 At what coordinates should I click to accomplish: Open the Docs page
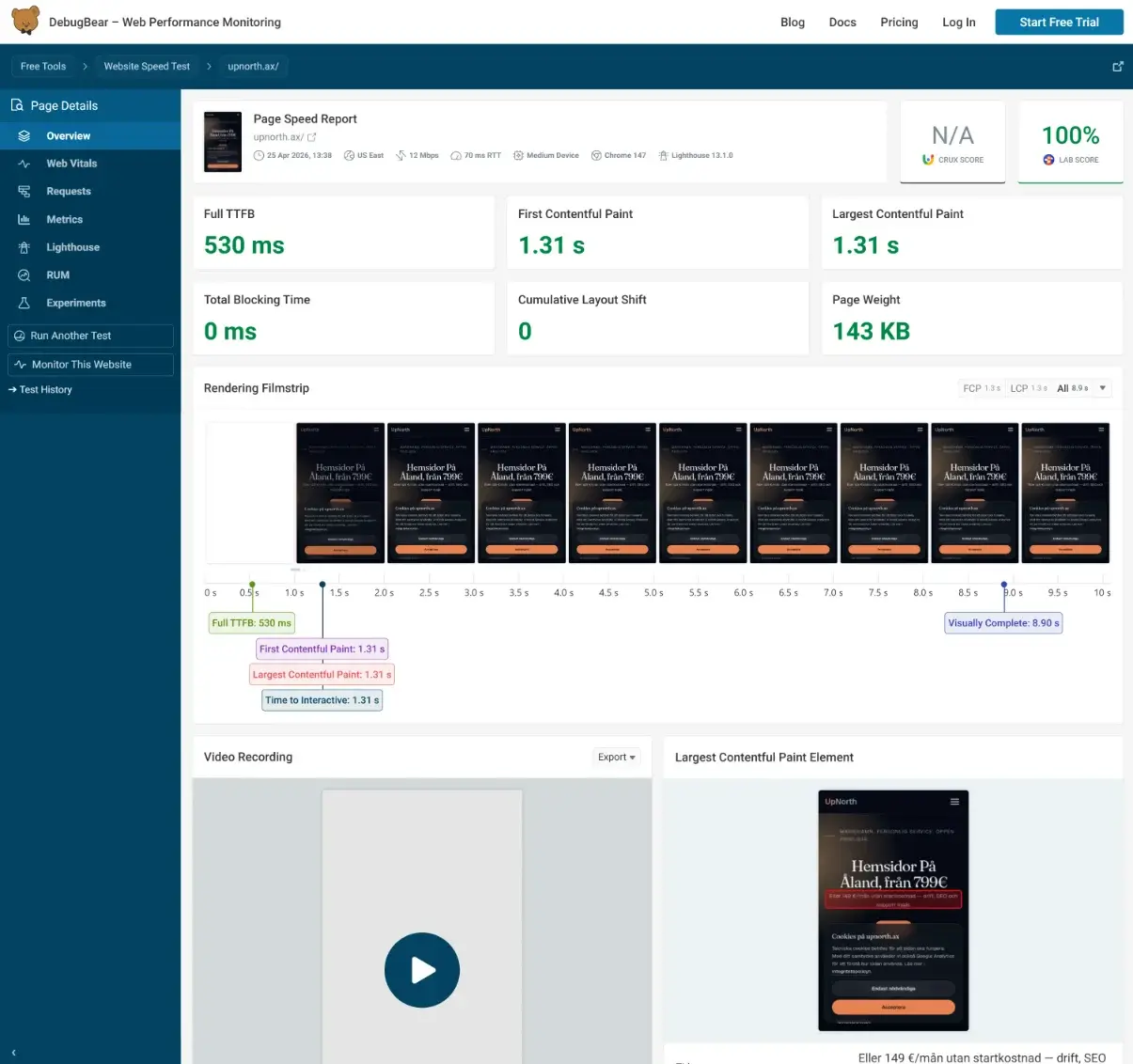tap(842, 22)
